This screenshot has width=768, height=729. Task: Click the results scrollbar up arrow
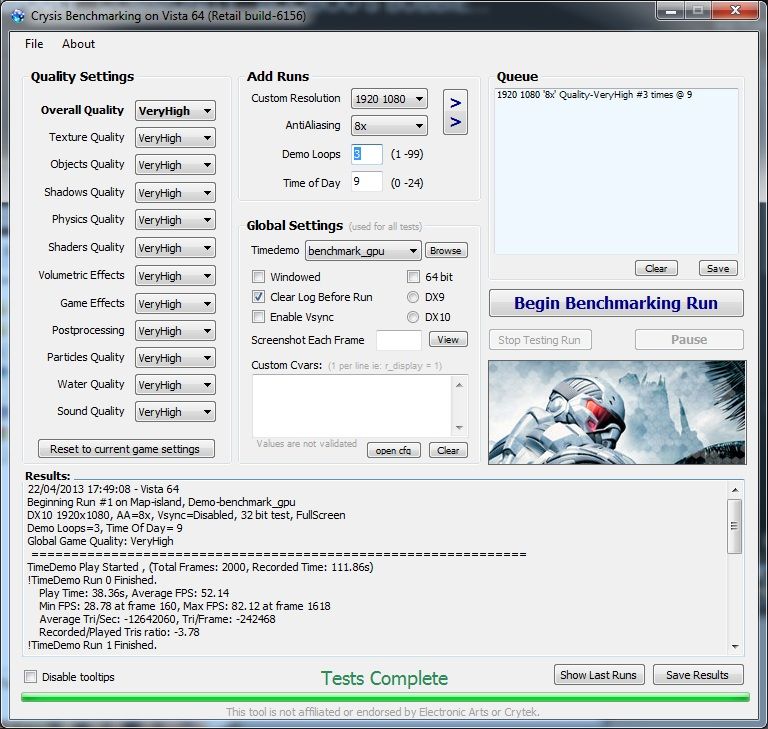click(x=735, y=489)
